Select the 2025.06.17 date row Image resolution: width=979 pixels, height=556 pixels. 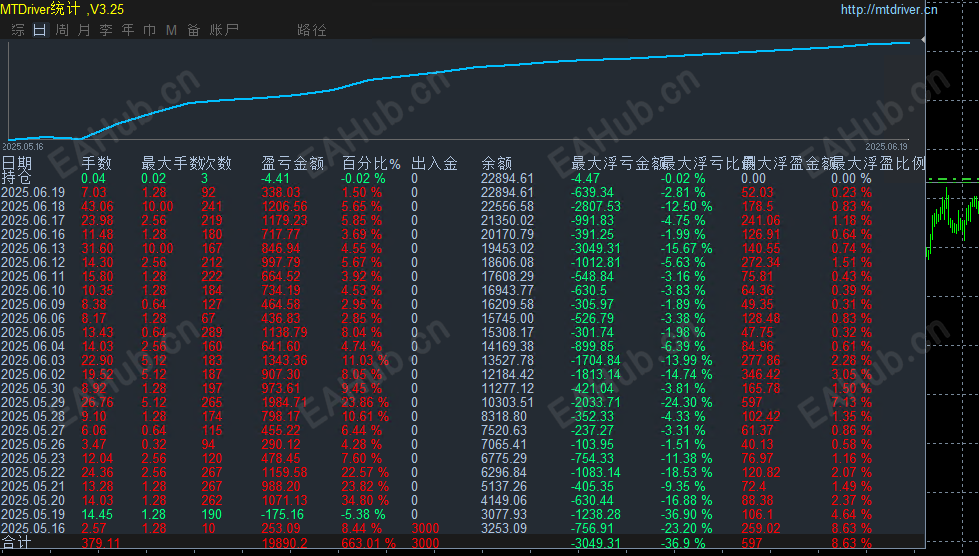tap(33, 220)
